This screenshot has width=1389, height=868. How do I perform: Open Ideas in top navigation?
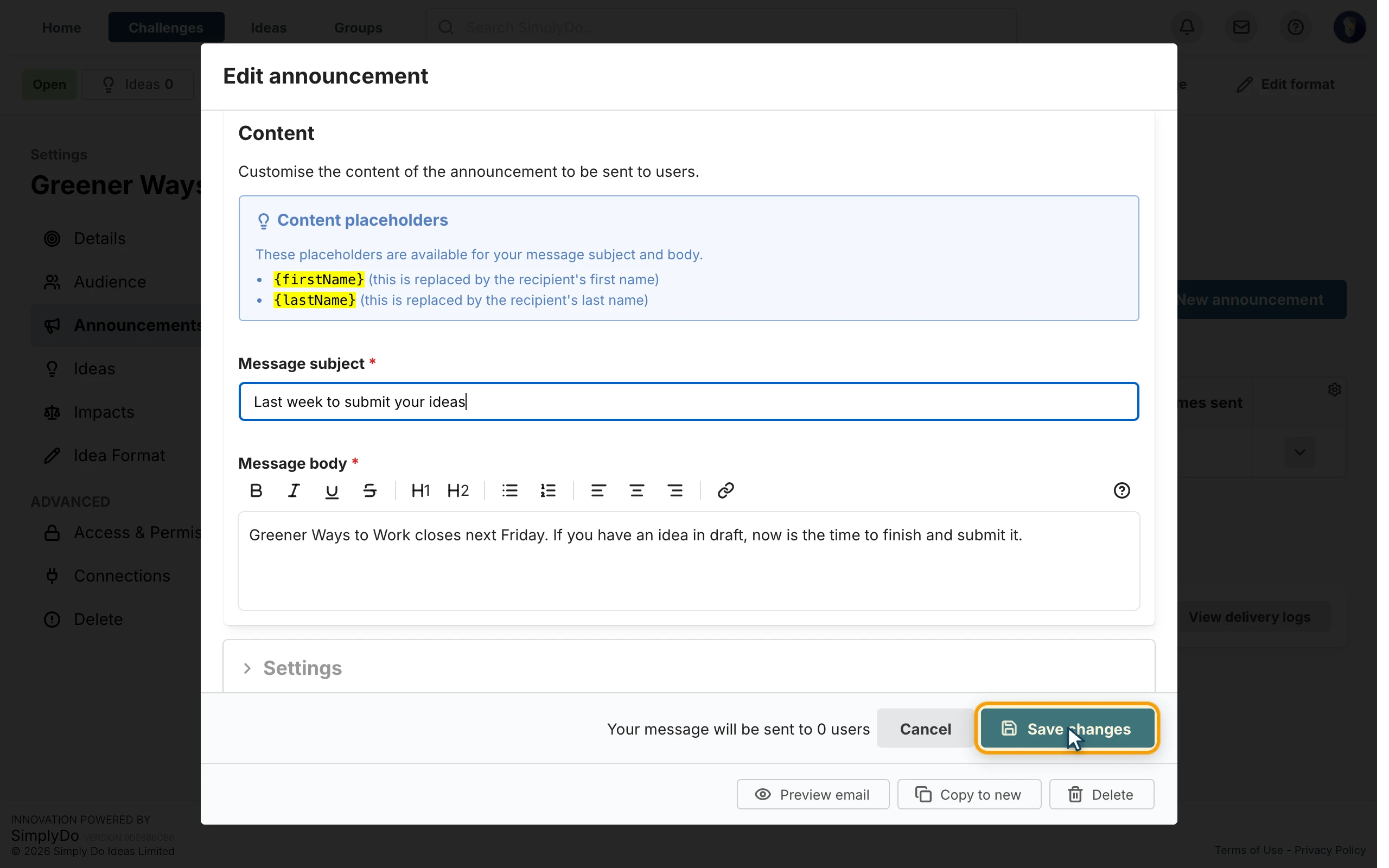click(x=269, y=28)
